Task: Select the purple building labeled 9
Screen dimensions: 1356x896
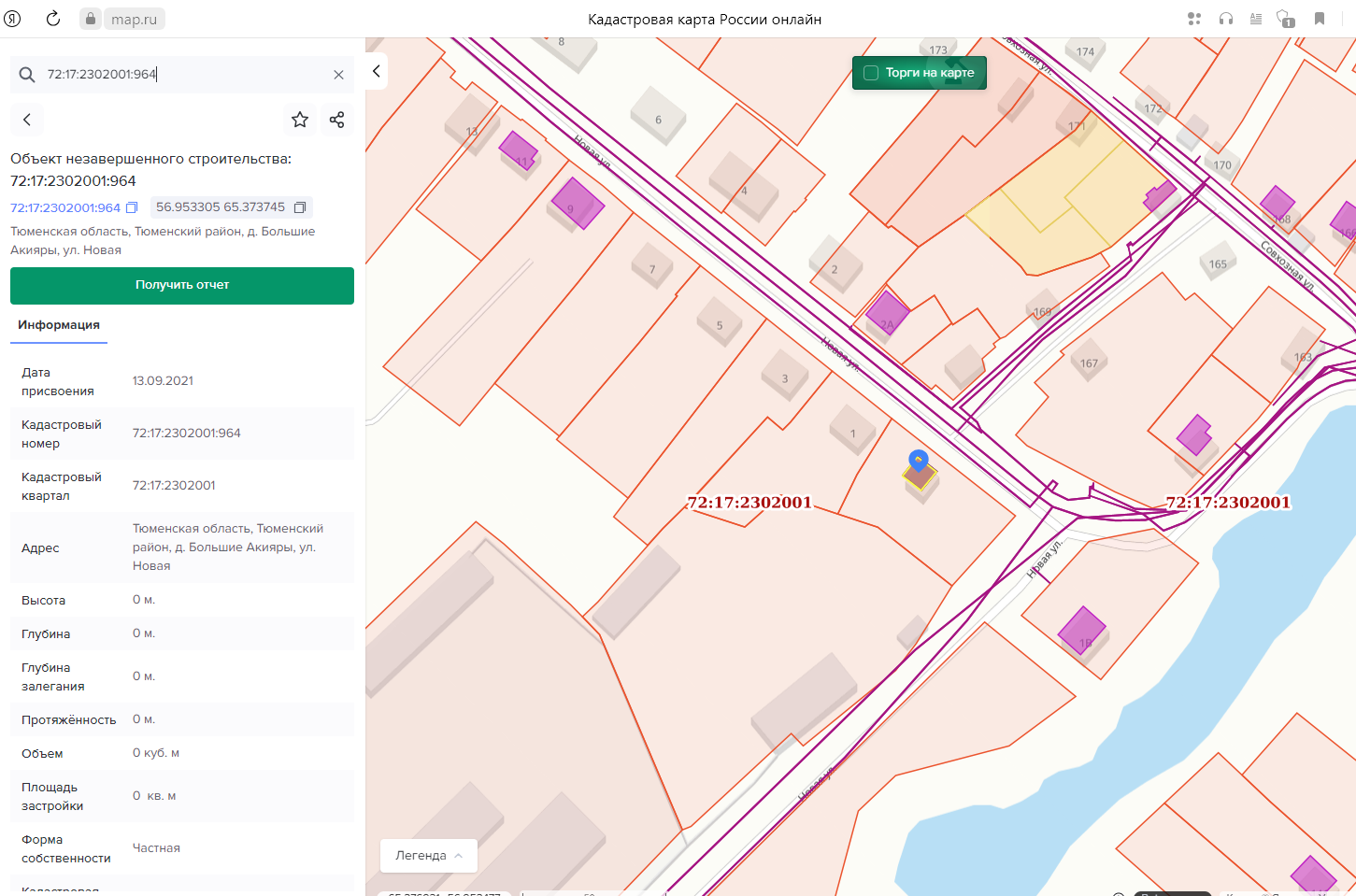Action: [577, 204]
